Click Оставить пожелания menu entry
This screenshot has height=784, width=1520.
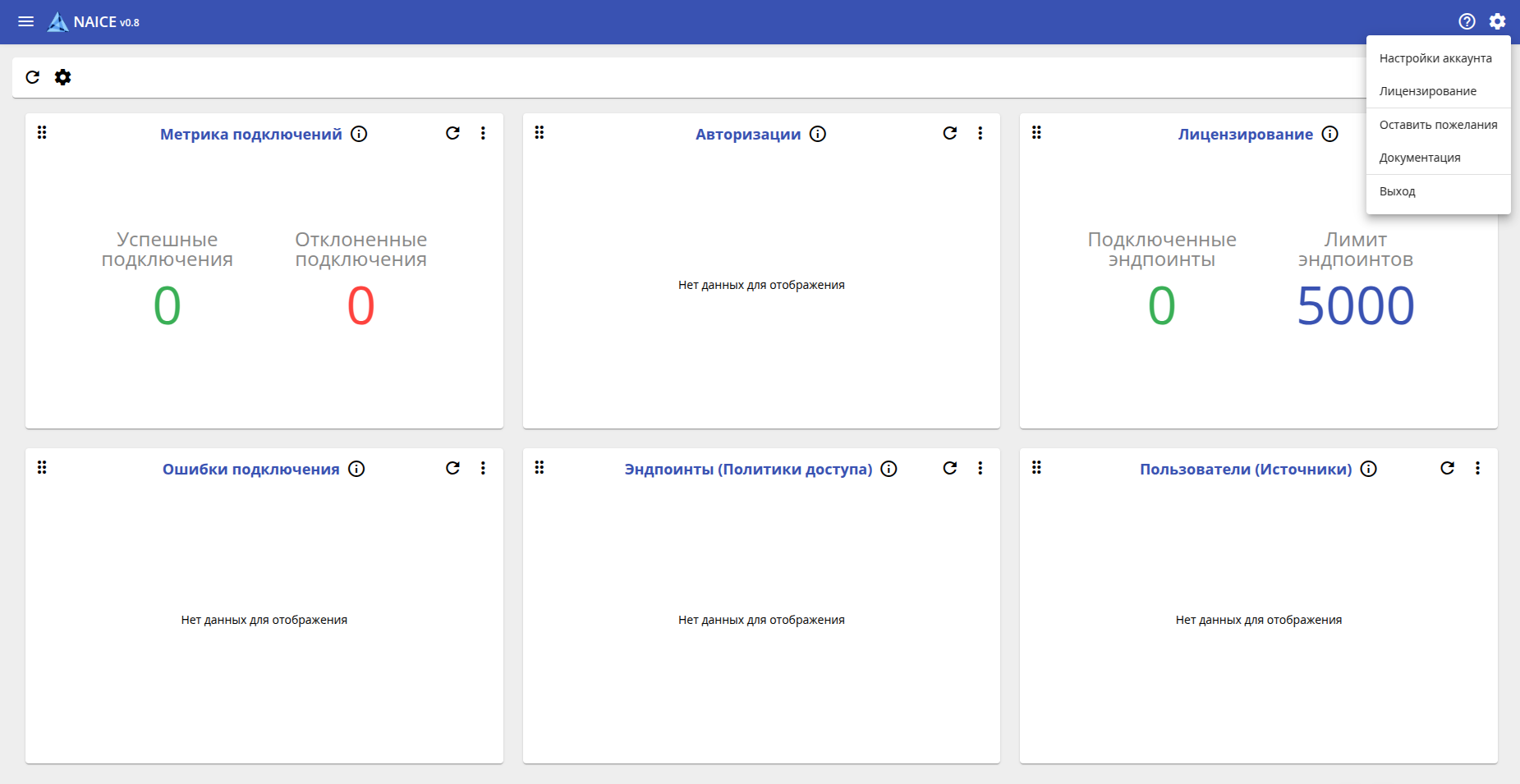click(x=1438, y=125)
